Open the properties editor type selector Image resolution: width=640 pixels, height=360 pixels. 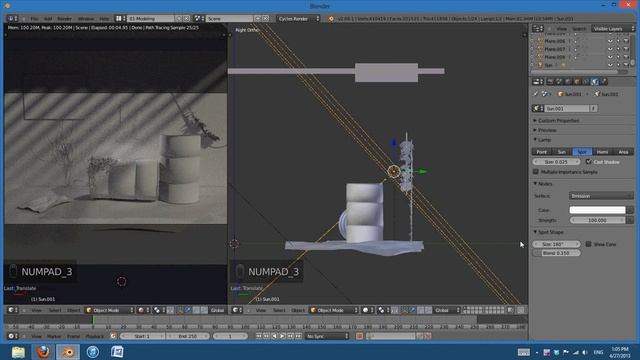(x=538, y=82)
